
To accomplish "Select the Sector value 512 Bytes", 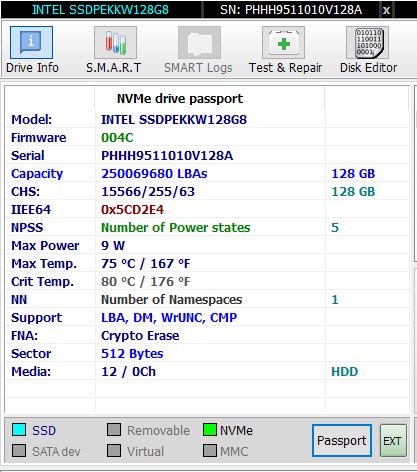I will pyautogui.click(x=132, y=354).
